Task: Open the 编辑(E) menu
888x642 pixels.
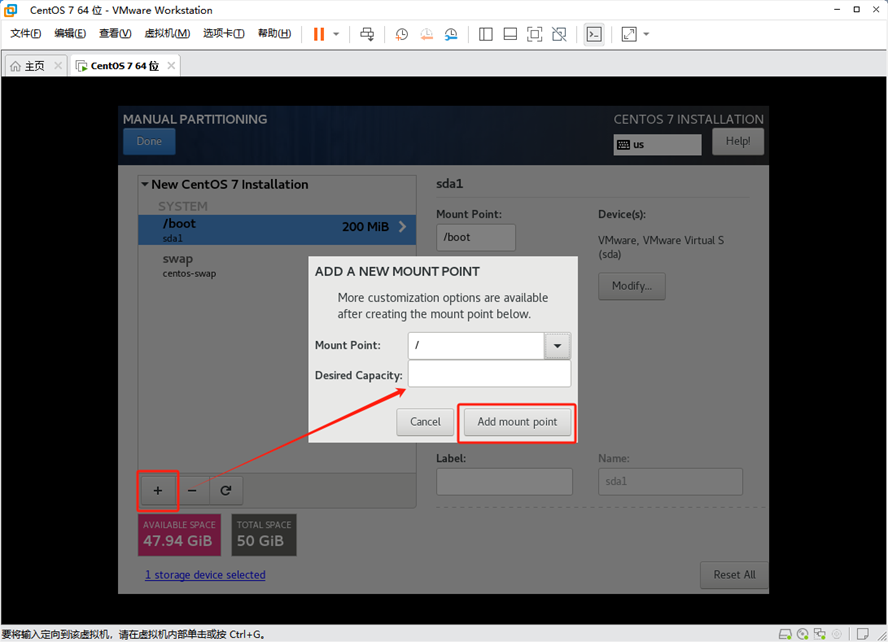Action: (x=70, y=33)
